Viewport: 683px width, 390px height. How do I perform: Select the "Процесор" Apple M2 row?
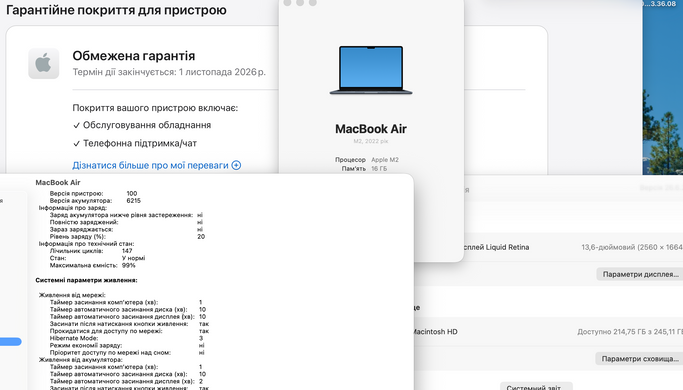click(367, 160)
